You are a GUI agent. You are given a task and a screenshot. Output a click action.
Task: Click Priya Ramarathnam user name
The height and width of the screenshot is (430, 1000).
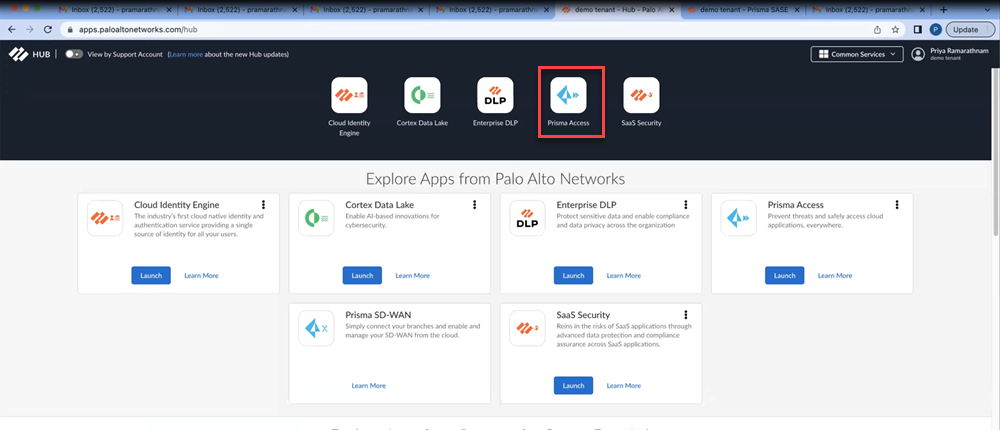coord(959,51)
